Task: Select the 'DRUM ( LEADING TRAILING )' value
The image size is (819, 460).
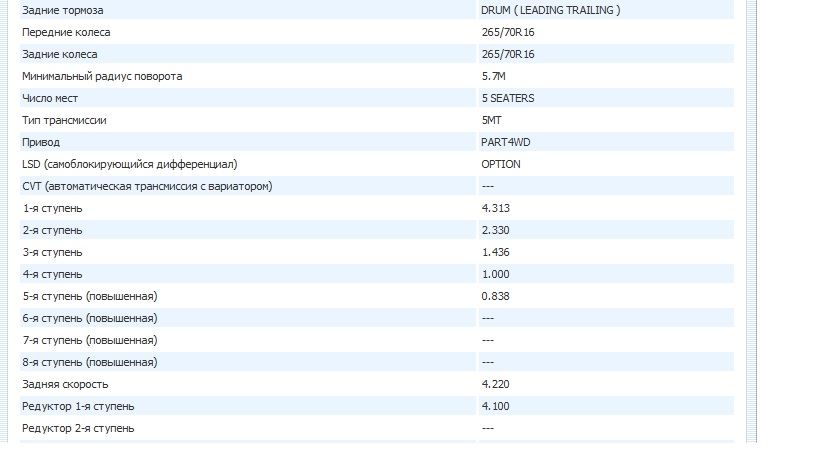Action: tap(550, 10)
